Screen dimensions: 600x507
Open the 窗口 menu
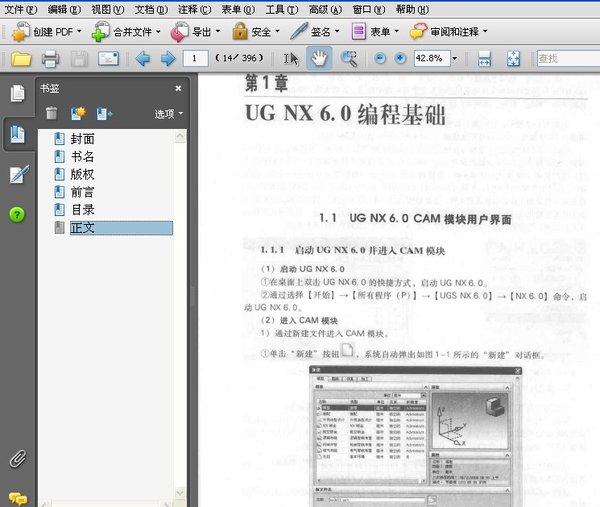(368, 9)
